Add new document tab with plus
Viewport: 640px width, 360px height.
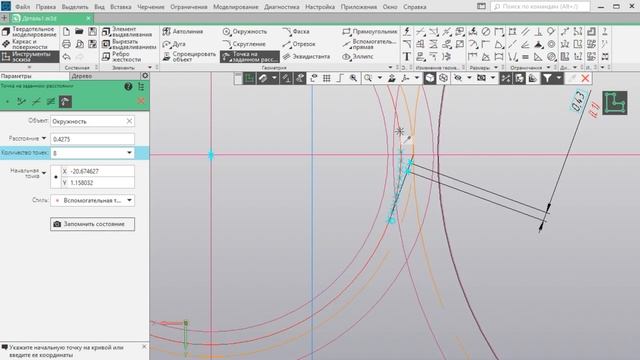click(x=4, y=18)
